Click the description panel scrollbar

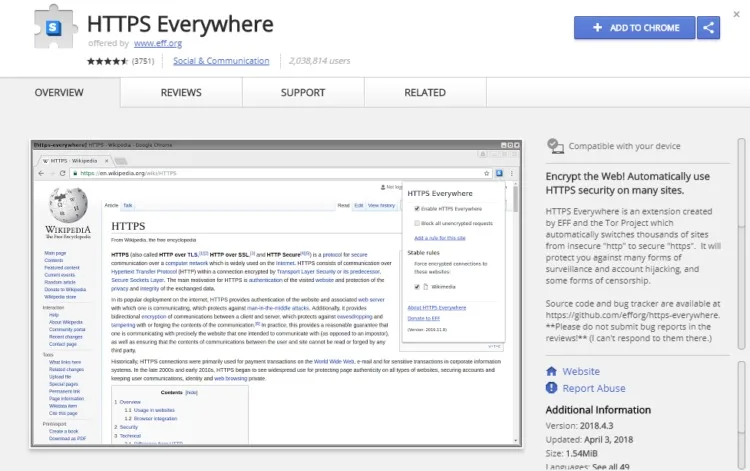(x=741, y=244)
